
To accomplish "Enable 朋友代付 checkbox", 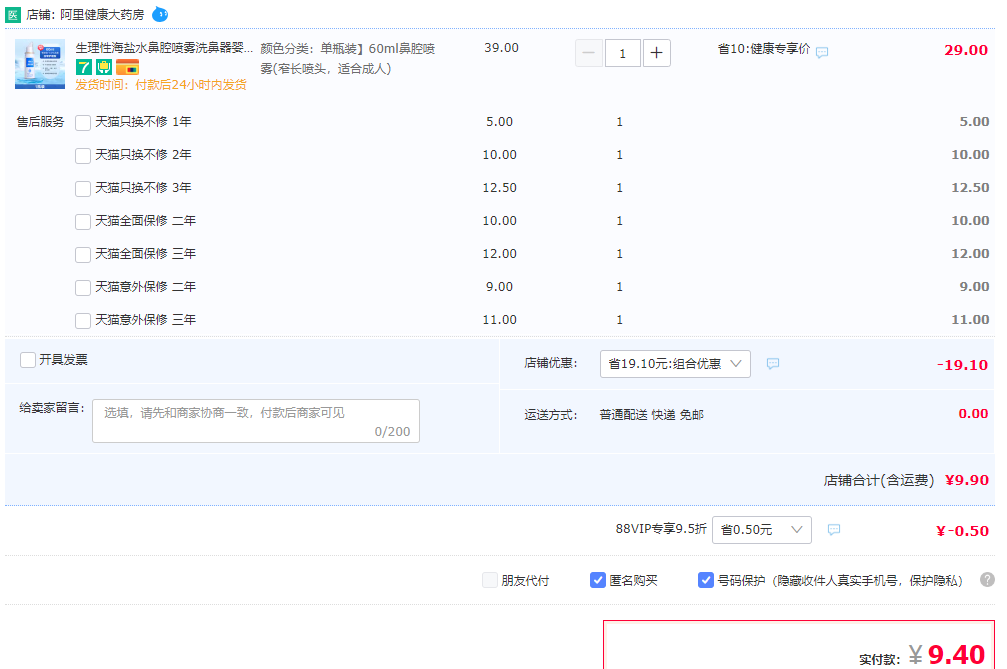I will point(490,580).
